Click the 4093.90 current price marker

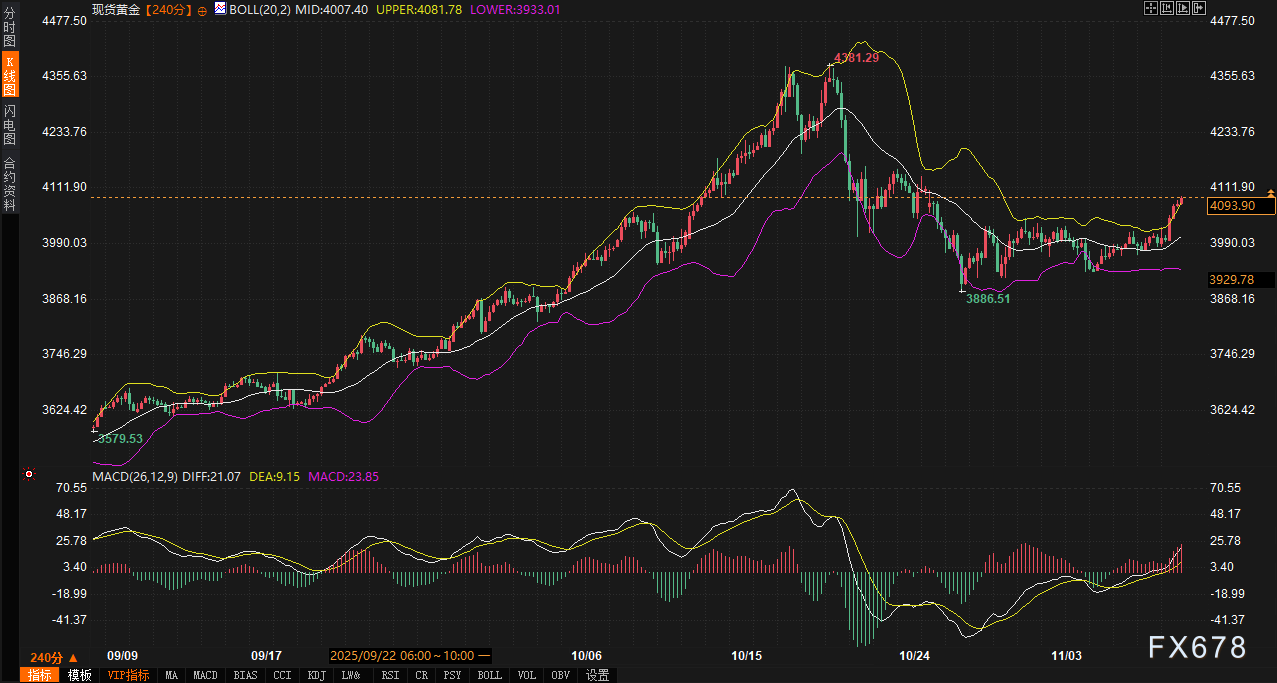point(1240,205)
